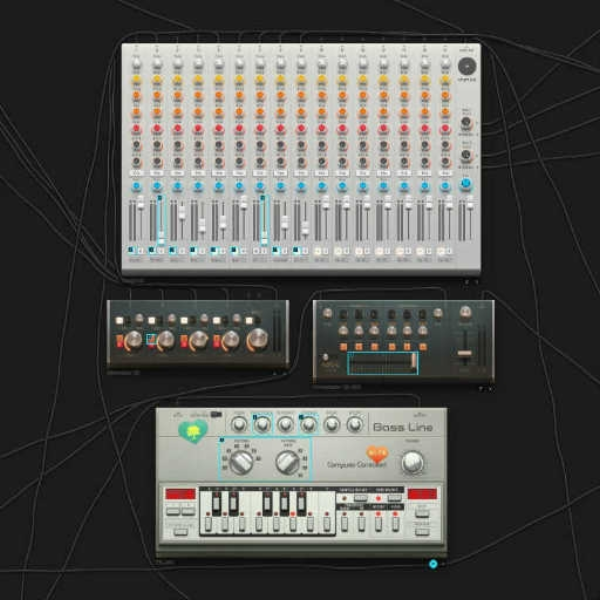Click the rightmost of four step buttons beside Bass Line keyboard
This screenshot has width=600, height=600.
click(395, 523)
